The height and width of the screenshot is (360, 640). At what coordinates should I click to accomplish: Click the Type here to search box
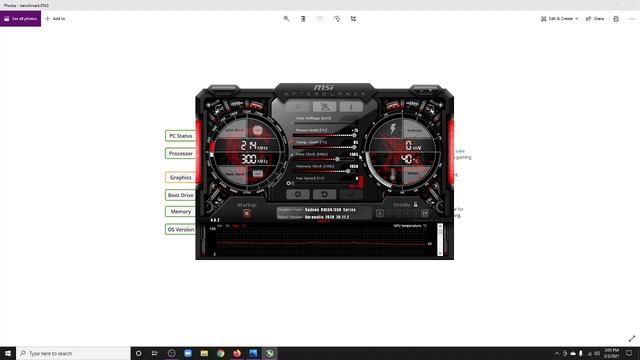point(73,353)
